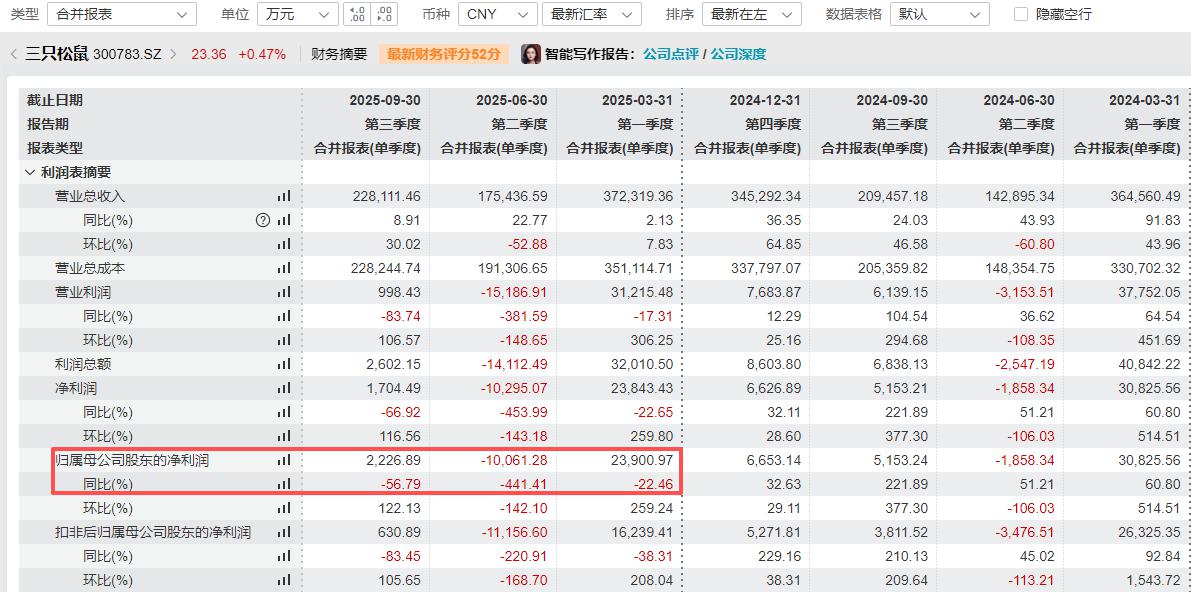The width and height of the screenshot is (1191, 592).
Task: Show chart for 扣非后 环比(%) row
Action: click(x=284, y=580)
